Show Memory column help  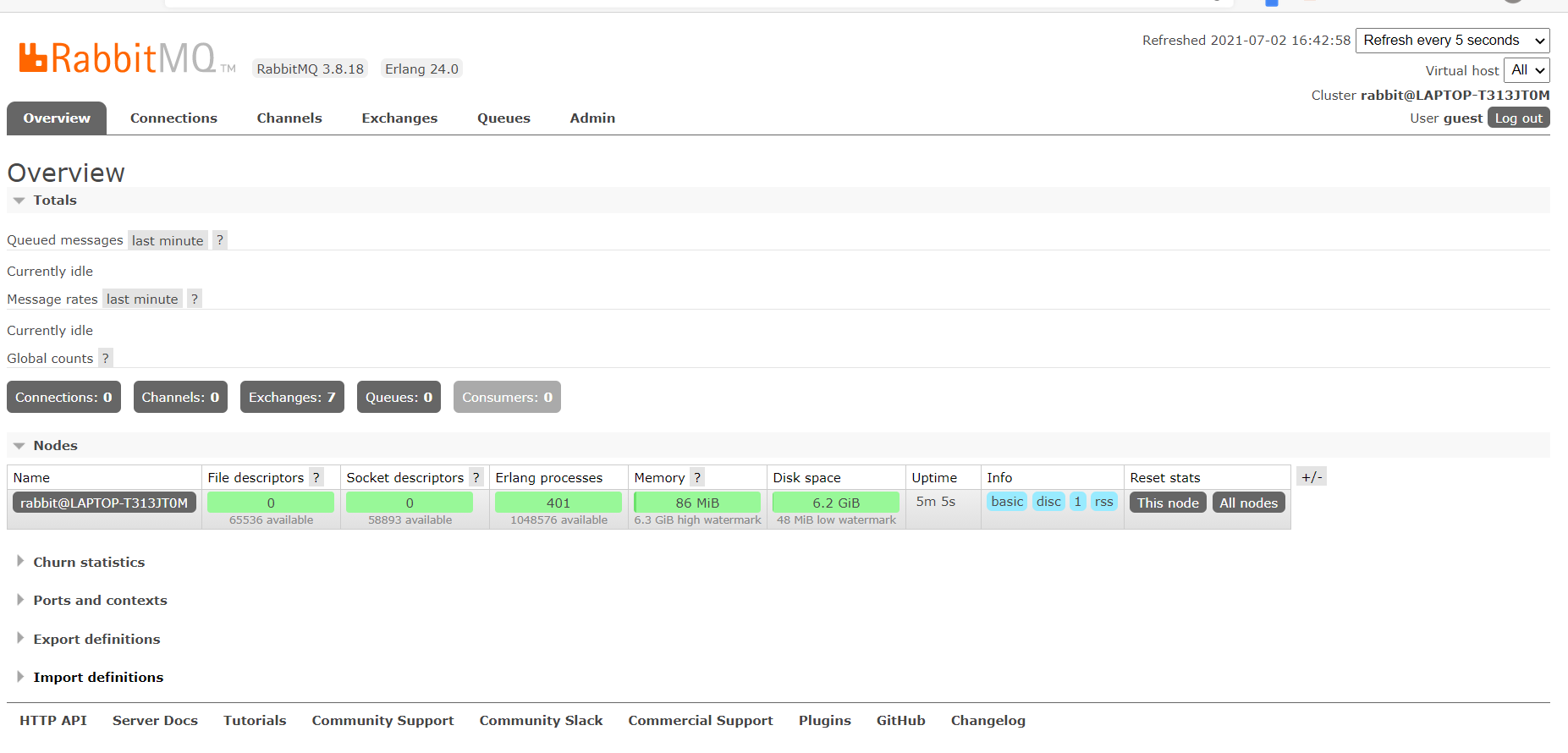pos(697,477)
